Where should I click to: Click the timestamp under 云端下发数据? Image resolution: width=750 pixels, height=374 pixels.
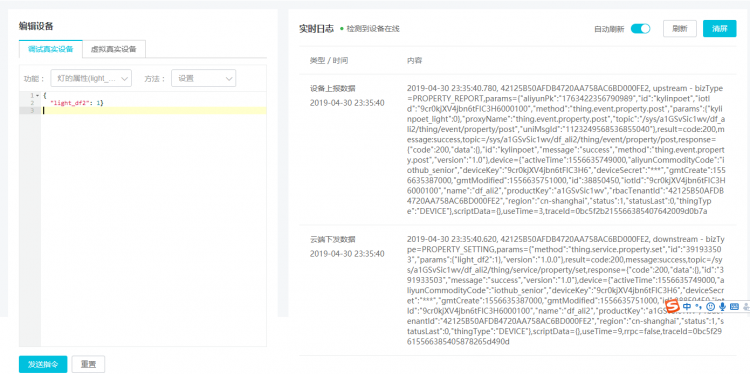click(347, 254)
